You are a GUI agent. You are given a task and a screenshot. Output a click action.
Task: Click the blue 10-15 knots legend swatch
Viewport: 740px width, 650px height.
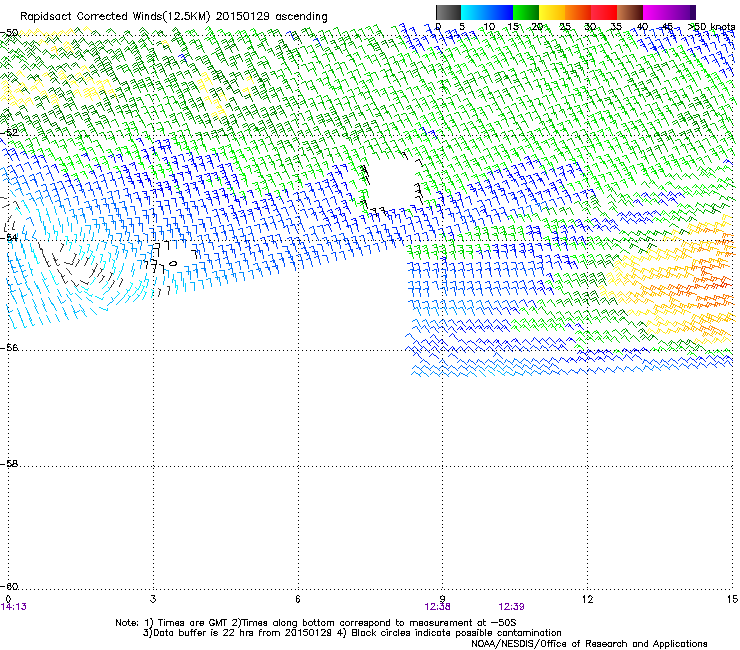[500, 12]
